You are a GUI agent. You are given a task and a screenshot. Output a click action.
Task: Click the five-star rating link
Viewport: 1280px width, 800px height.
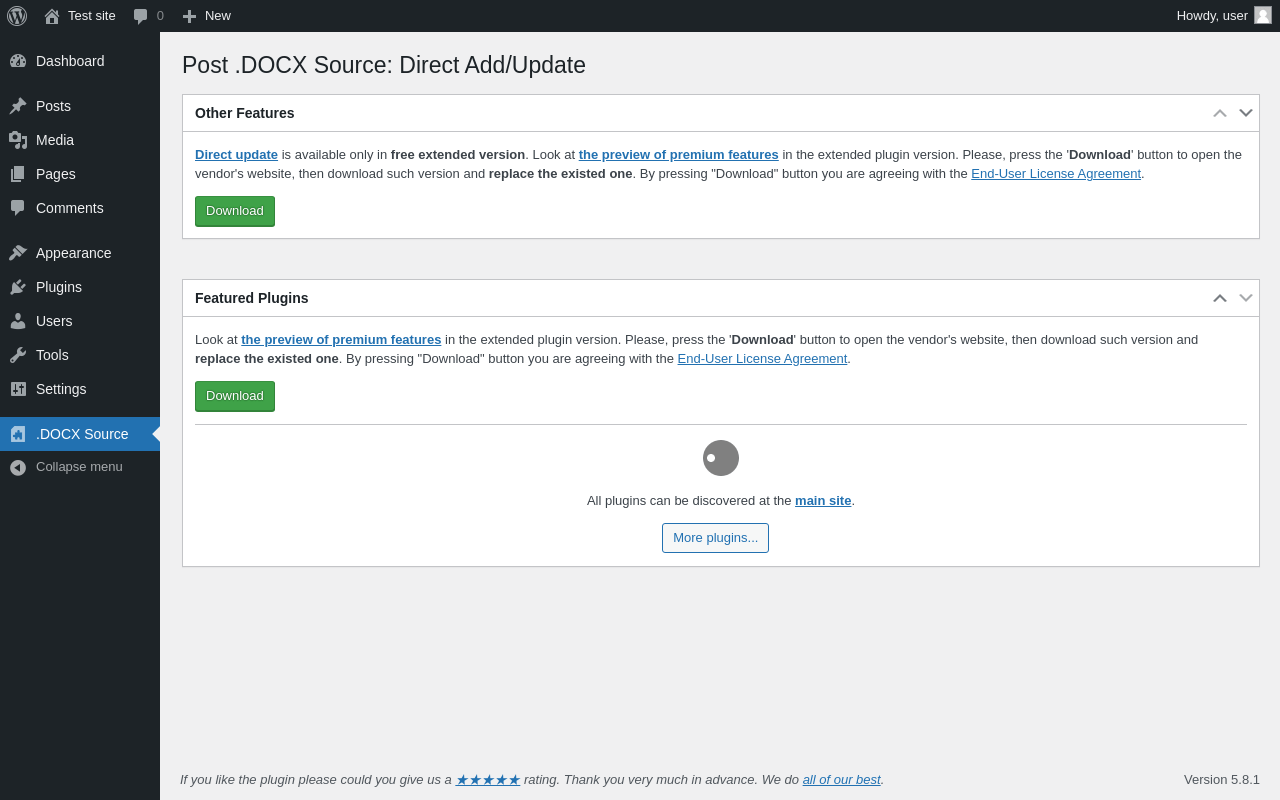(x=487, y=780)
